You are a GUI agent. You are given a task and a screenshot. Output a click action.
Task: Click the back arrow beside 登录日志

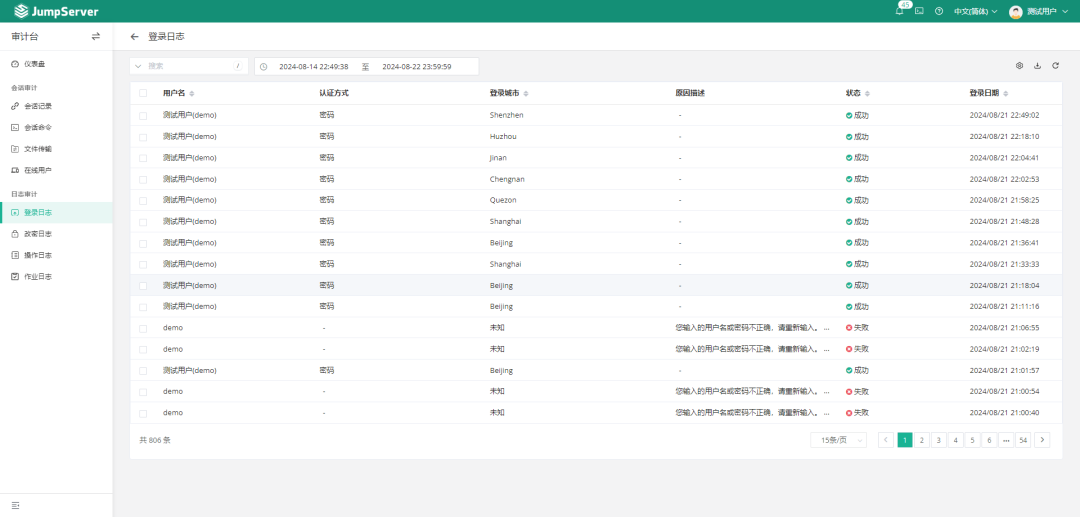click(x=135, y=36)
